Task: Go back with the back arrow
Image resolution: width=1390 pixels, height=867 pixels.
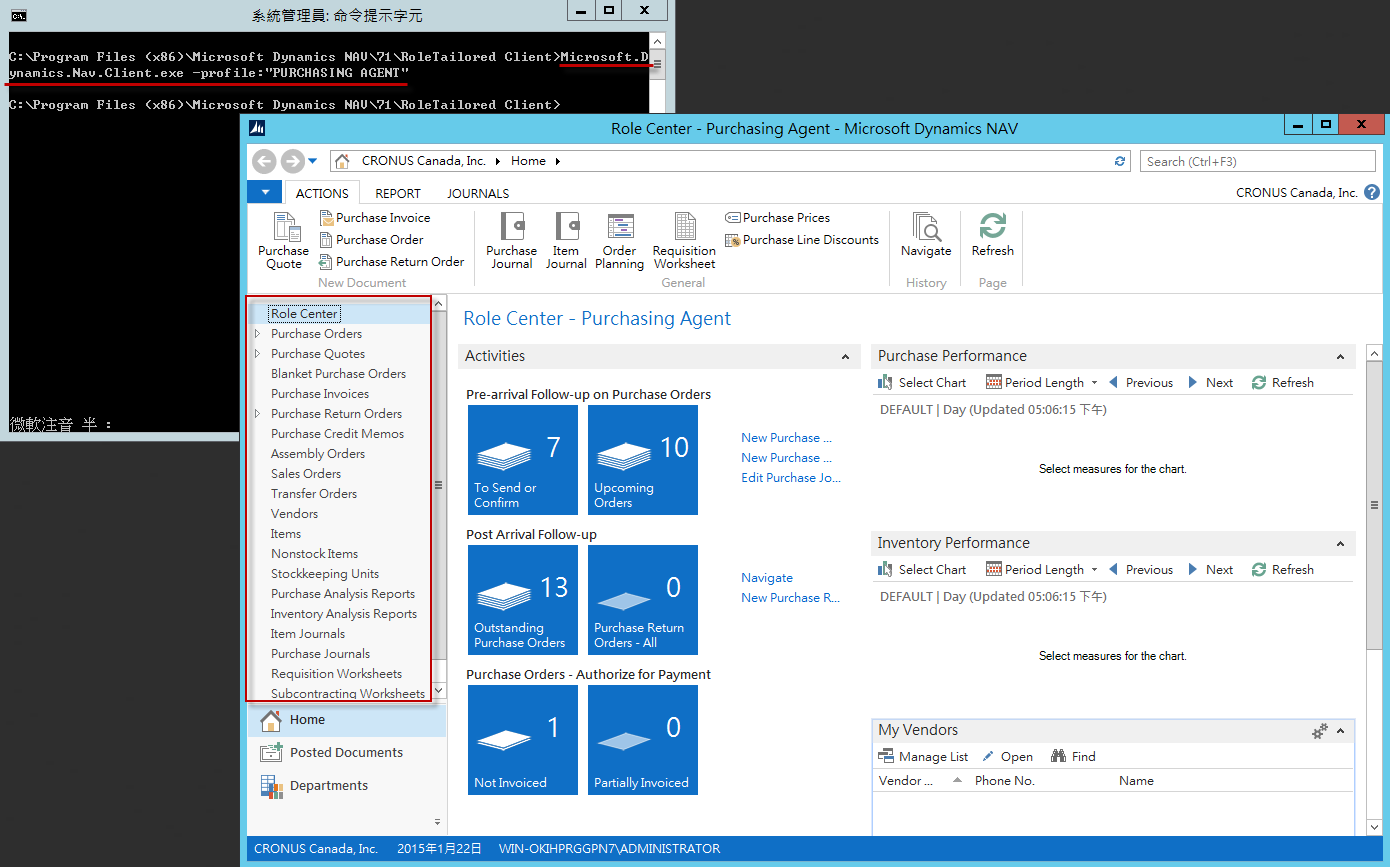Action: [x=264, y=161]
